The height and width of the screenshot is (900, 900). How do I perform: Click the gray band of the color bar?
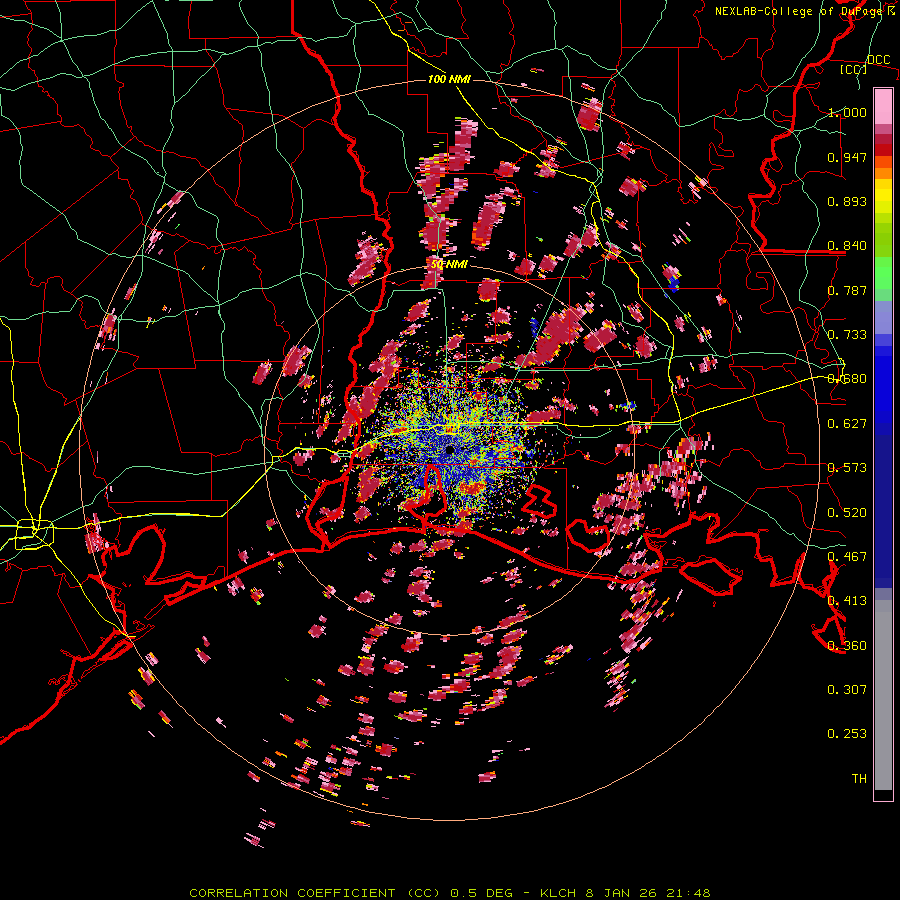[x=883, y=695]
